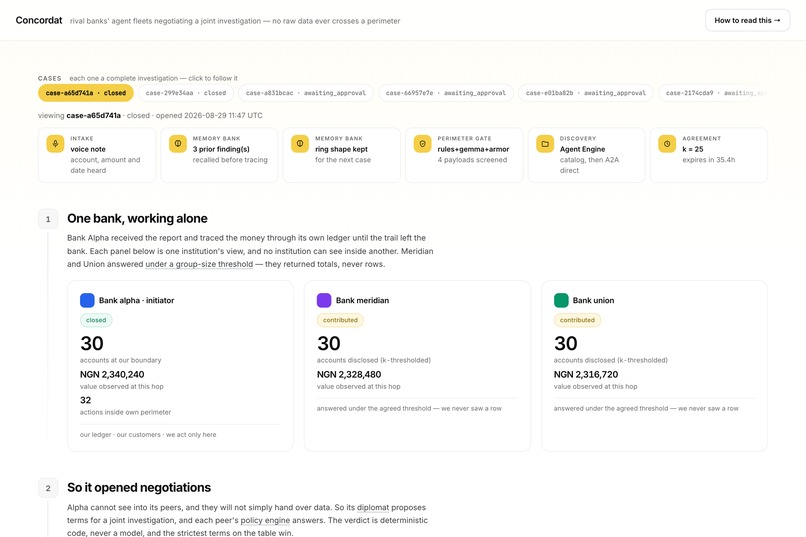
Task: Open case-66957e7e awaiting approval case
Action: (x=446, y=93)
